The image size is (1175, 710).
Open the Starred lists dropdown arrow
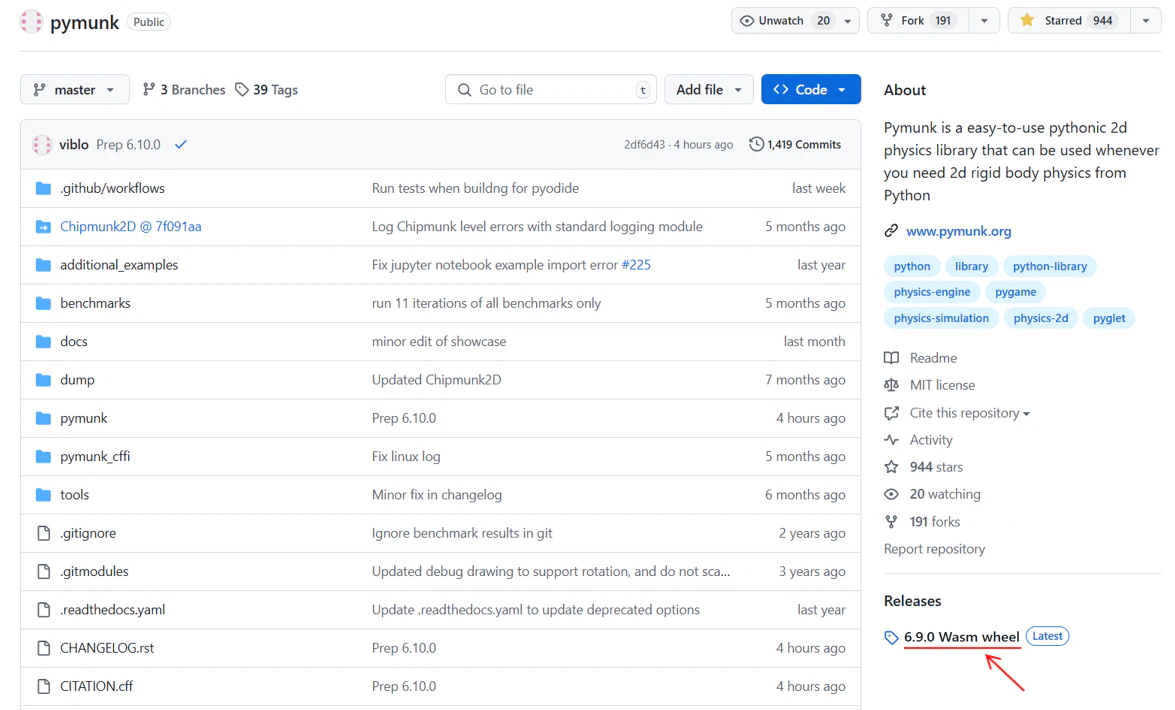point(1146,21)
